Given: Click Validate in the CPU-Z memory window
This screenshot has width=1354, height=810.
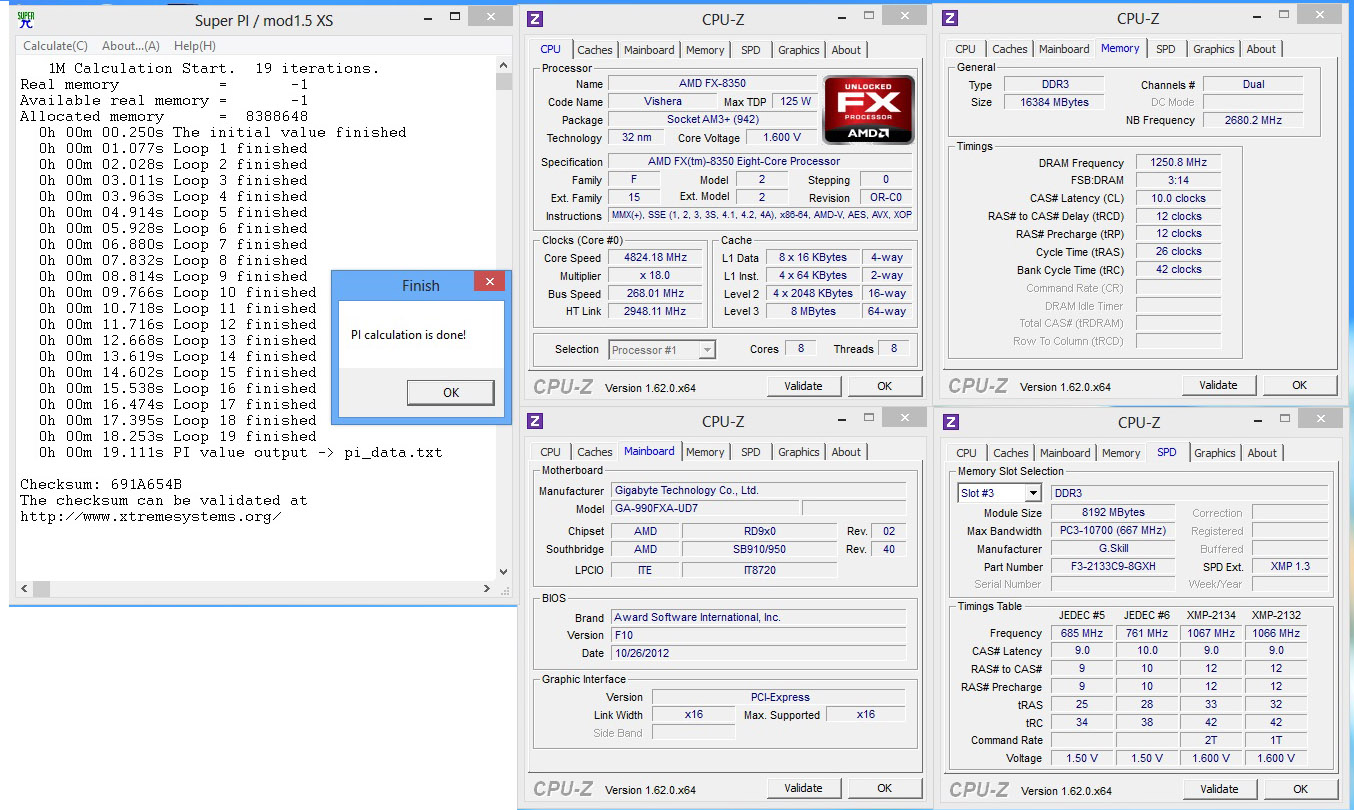Looking at the screenshot, I should point(1218,385).
